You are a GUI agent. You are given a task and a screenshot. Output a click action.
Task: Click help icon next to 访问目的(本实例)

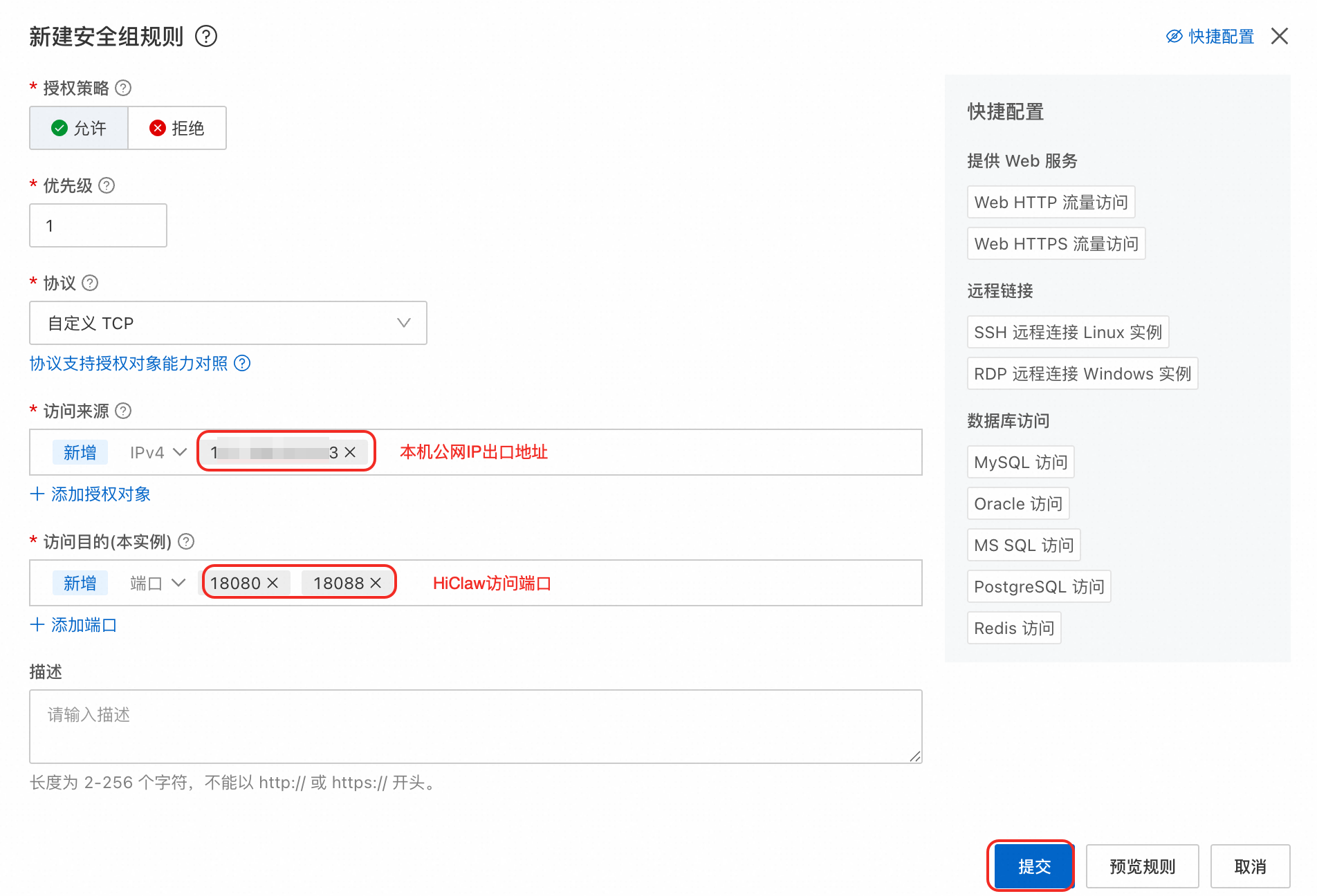click(186, 541)
